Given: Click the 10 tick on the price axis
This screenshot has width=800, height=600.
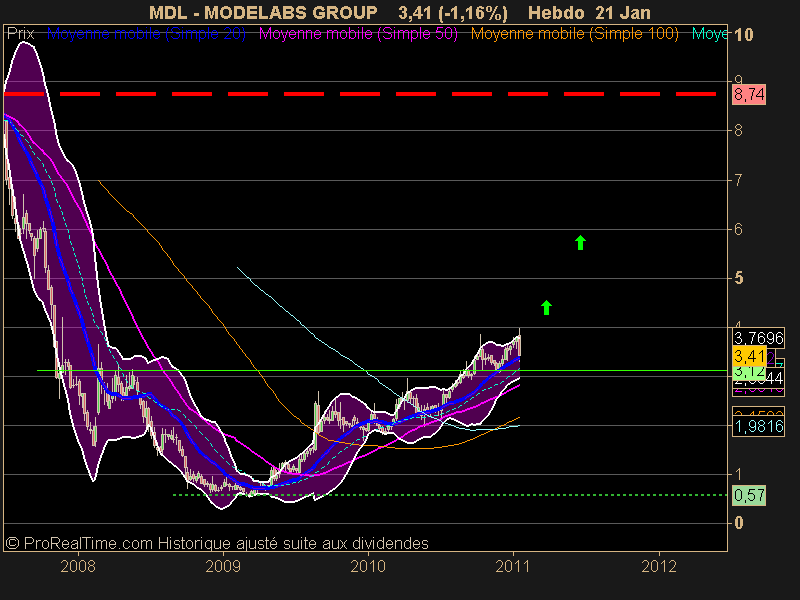Looking at the screenshot, I should [743, 35].
